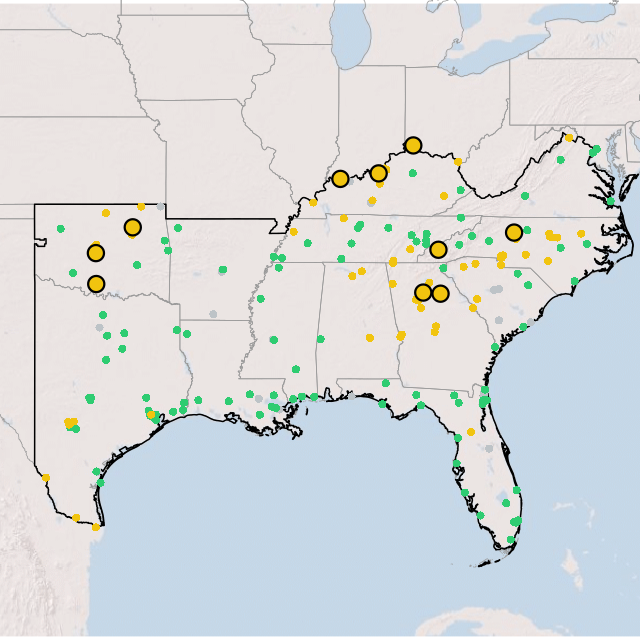Click green dot at Florida's southeastern tip
This screenshot has width=640, height=640.
point(511,540)
